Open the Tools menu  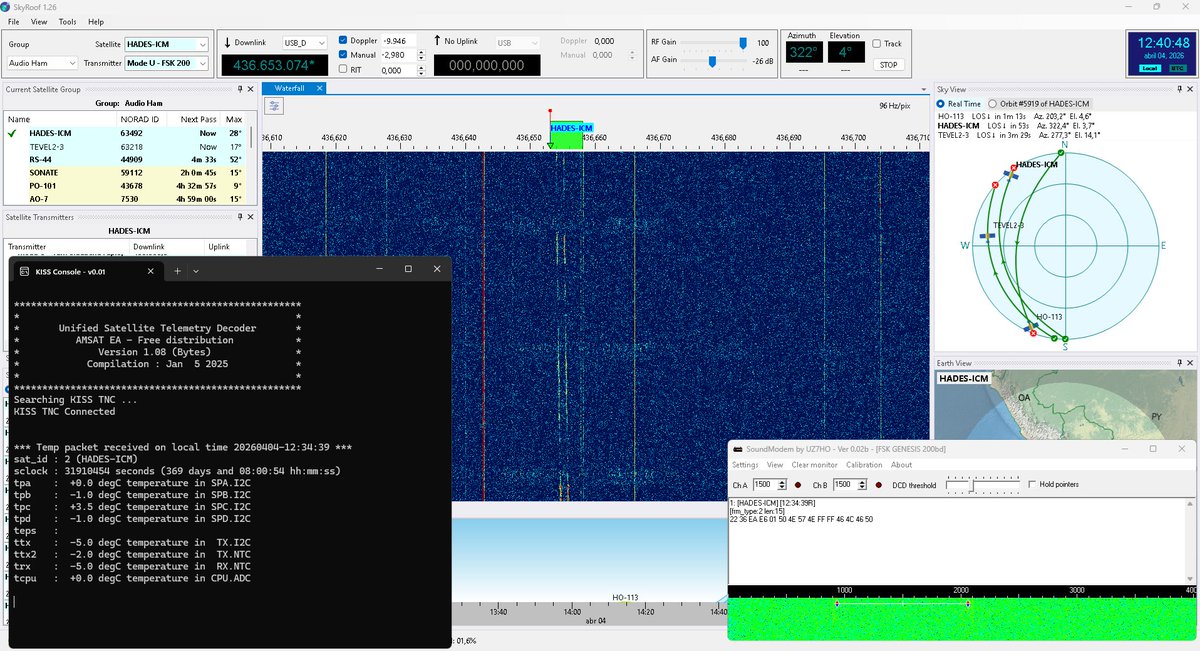click(x=67, y=21)
